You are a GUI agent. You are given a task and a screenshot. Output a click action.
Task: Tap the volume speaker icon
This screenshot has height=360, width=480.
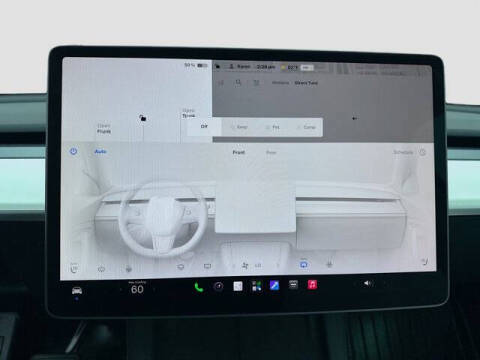[367, 283]
